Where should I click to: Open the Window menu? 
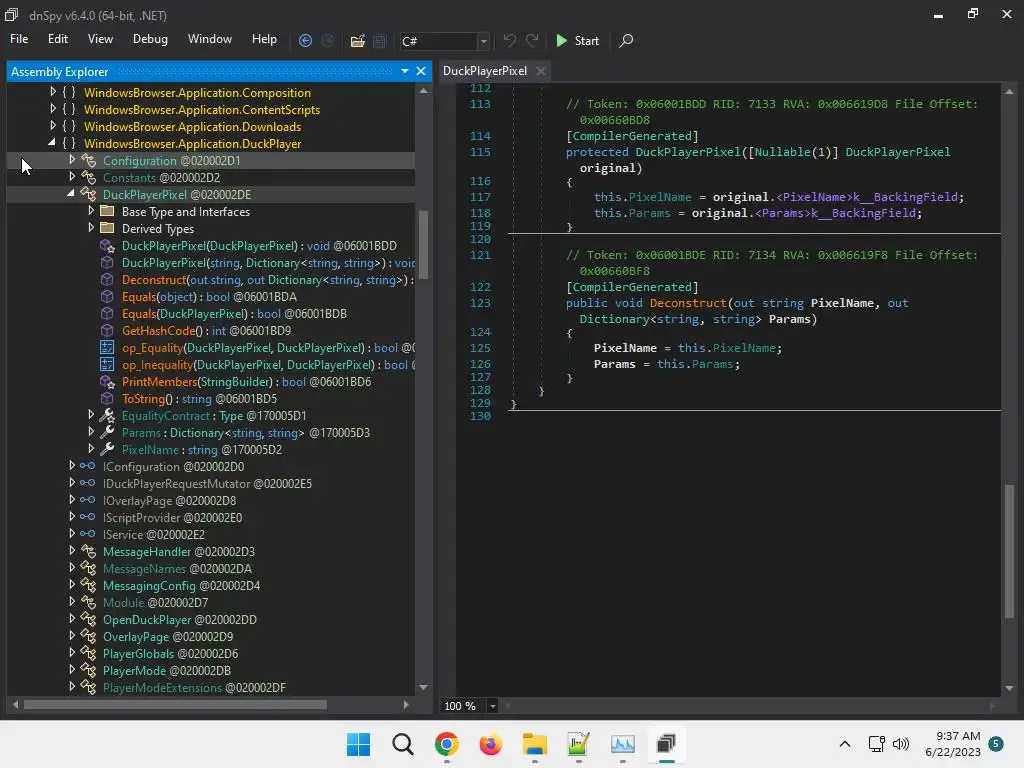pos(210,39)
